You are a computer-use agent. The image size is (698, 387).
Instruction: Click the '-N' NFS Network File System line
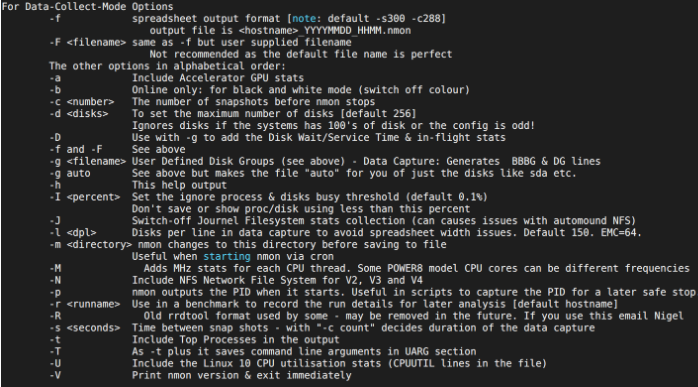point(236,280)
